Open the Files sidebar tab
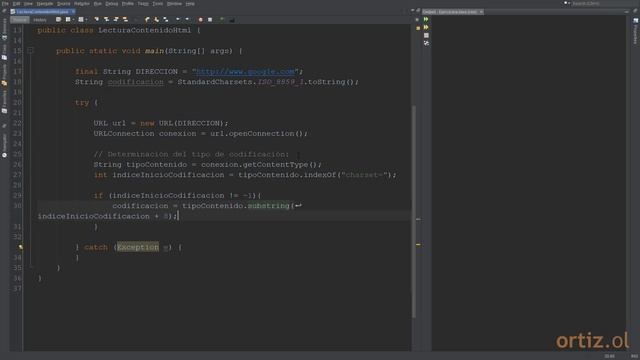The width and height of the screenshot is (640, 360). point(4,52)
